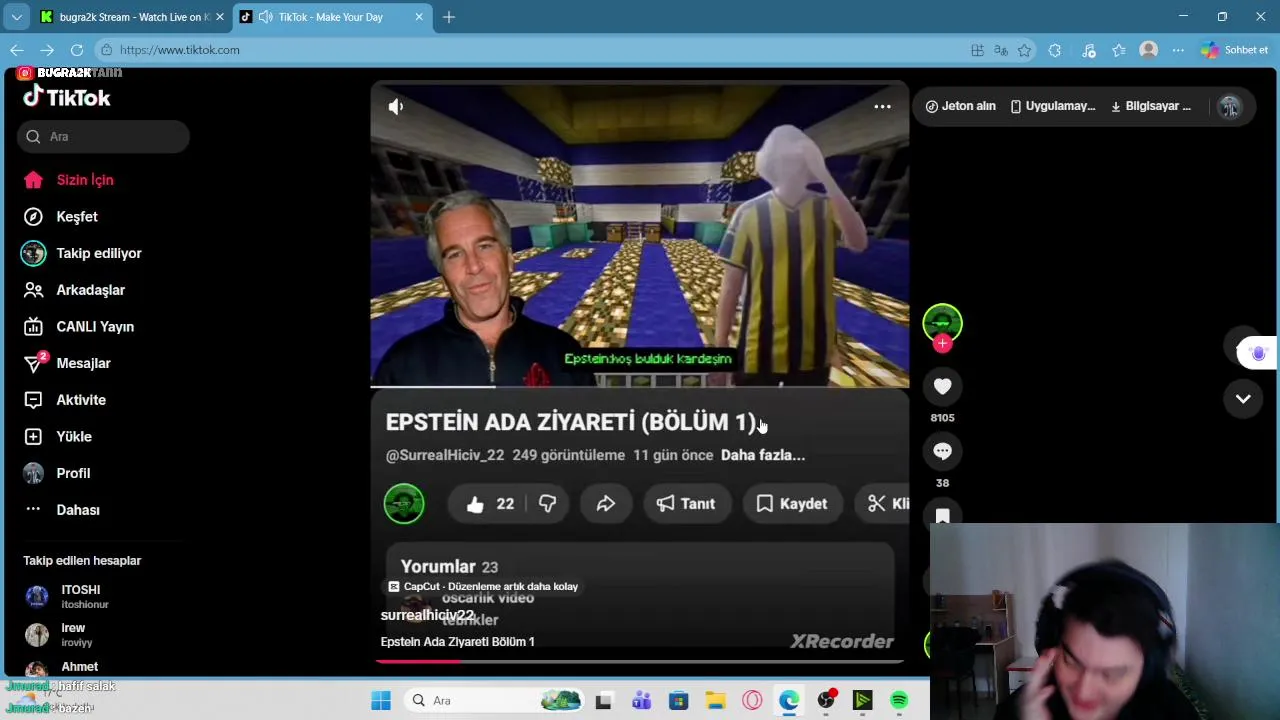Open the tab list dropdown arrow

(x=16, y=17)
